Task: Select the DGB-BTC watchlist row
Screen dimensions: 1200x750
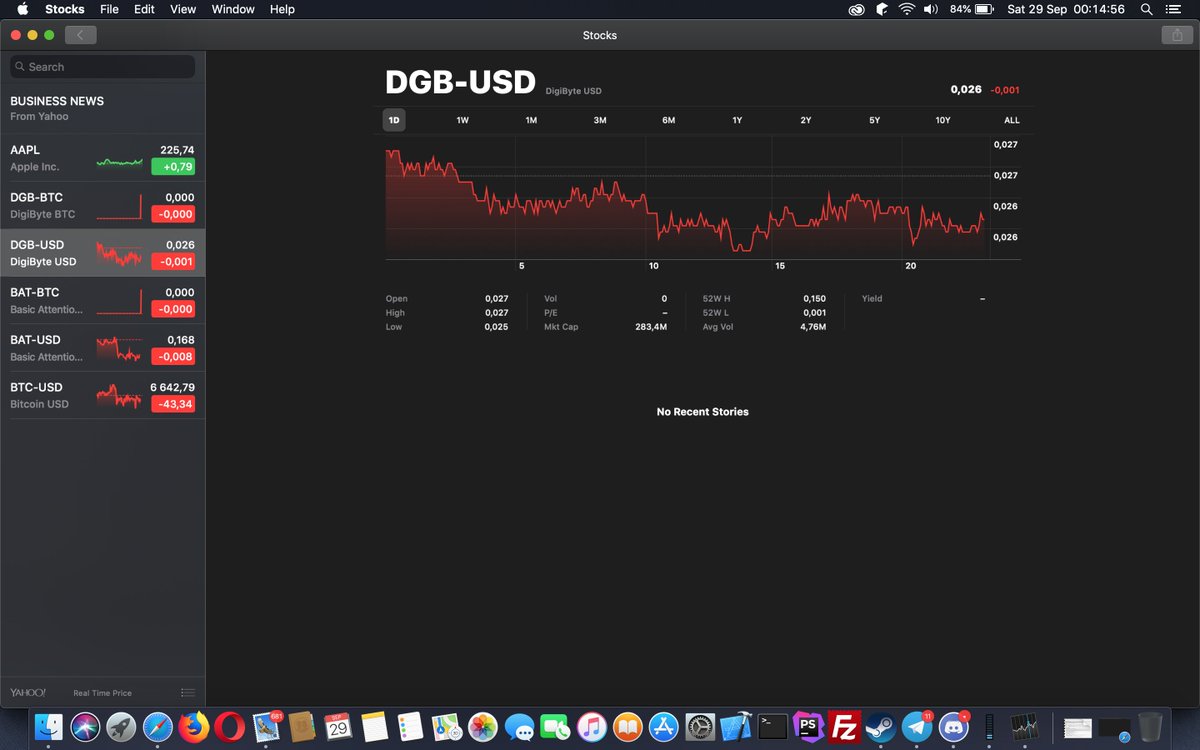Action: click(x=102, y=205)
